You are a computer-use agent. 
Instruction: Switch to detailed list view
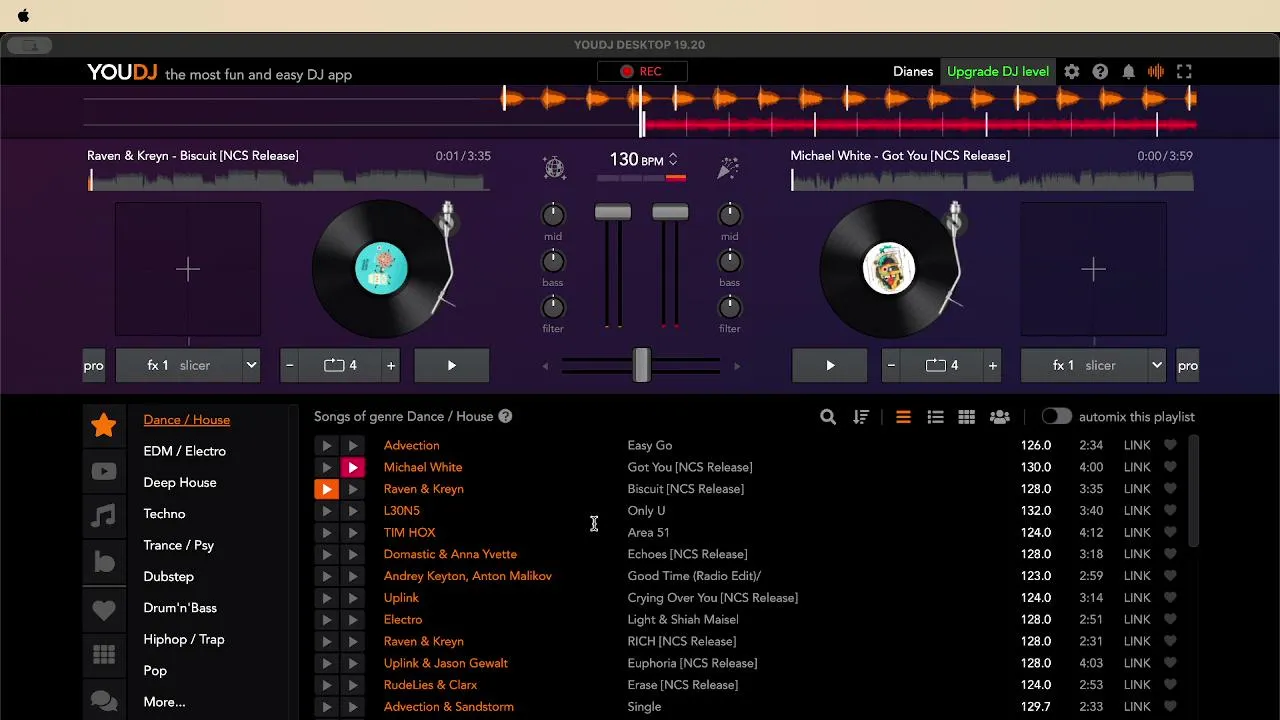(935, 417)
